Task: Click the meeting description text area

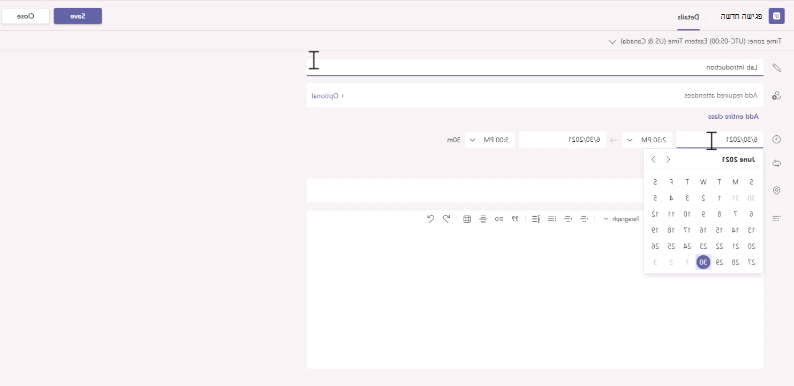Action: (535, 296)
